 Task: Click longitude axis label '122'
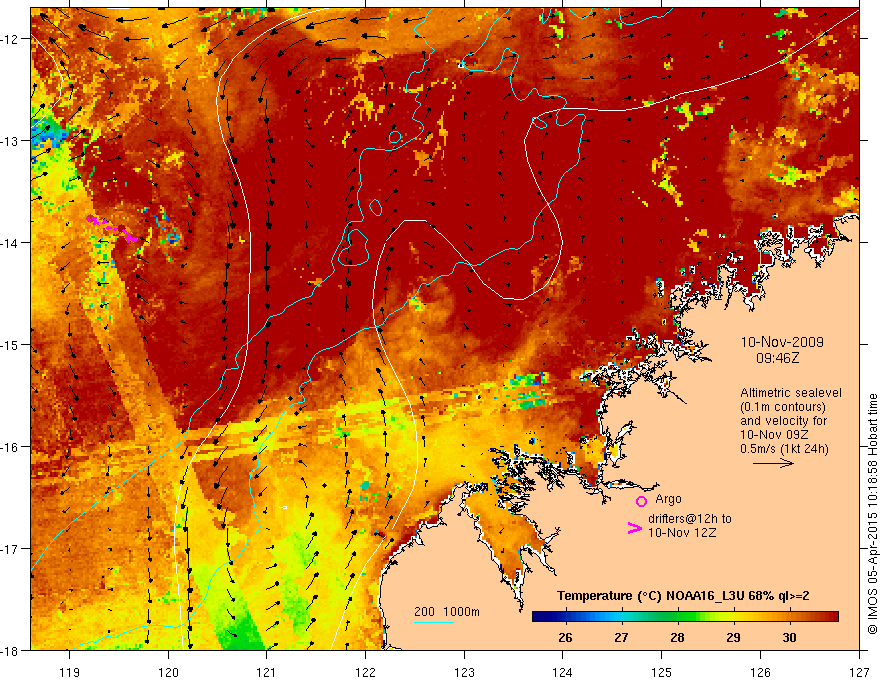pyautogui.click(x=365, y=672)
